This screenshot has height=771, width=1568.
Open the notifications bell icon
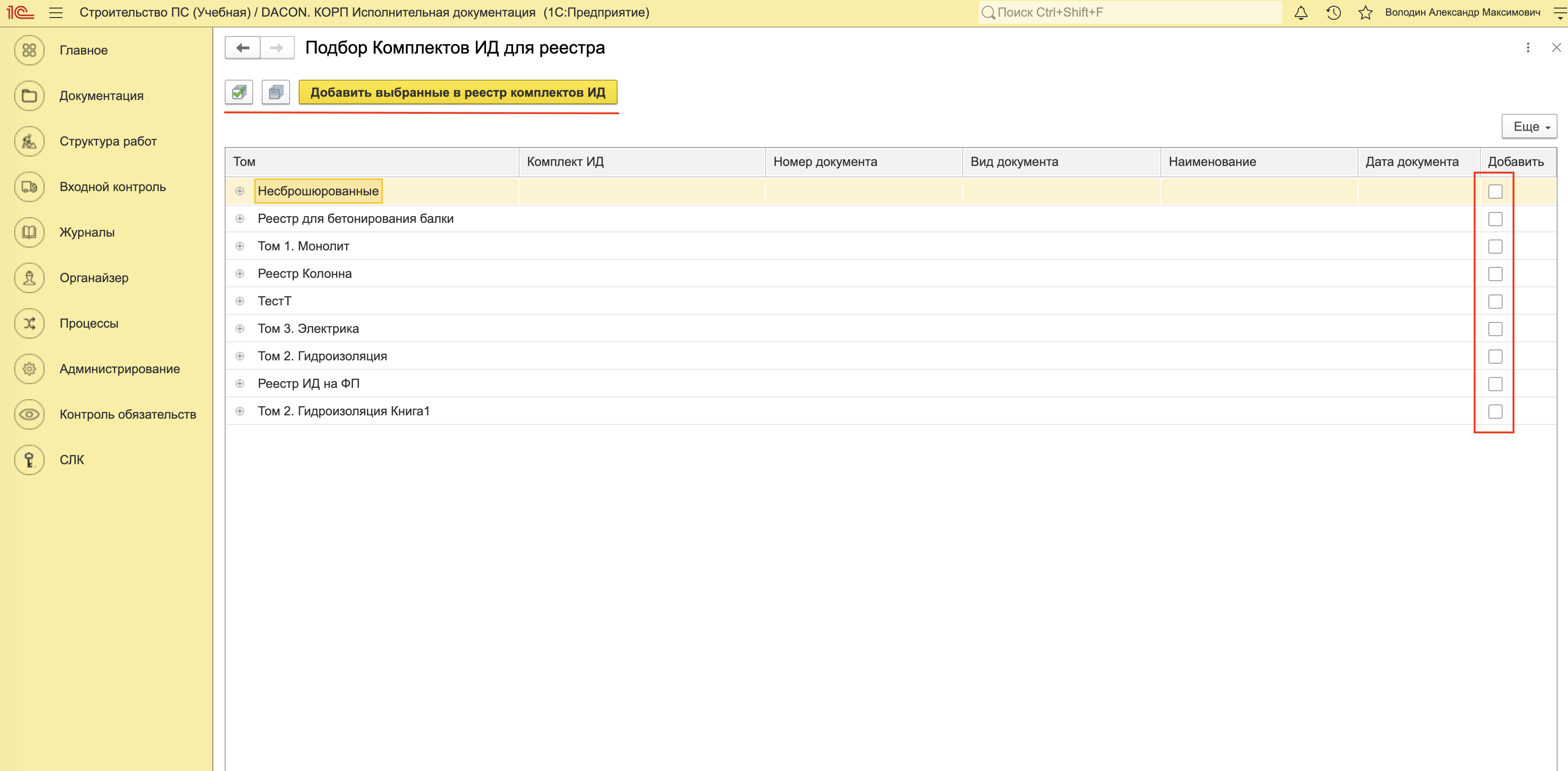1301,13
